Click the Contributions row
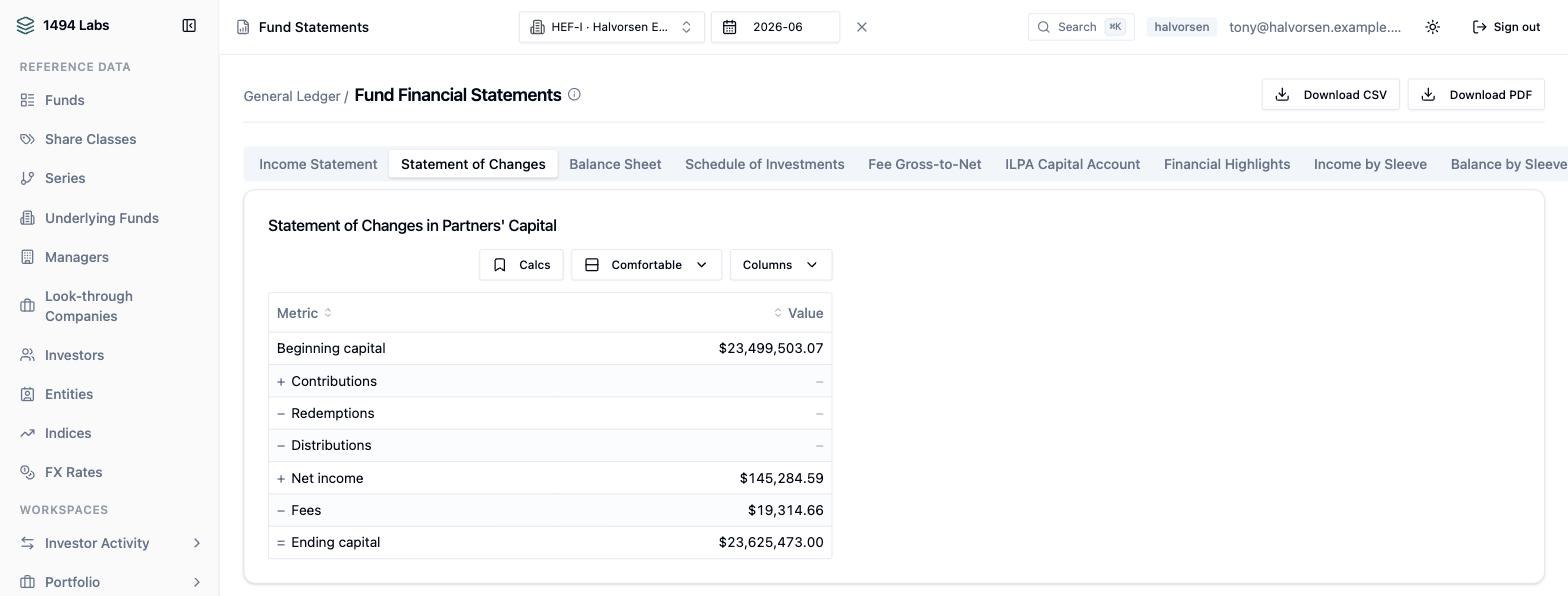Image resolution: width=1568 pixels, height=596 pixels. (550, 381)
